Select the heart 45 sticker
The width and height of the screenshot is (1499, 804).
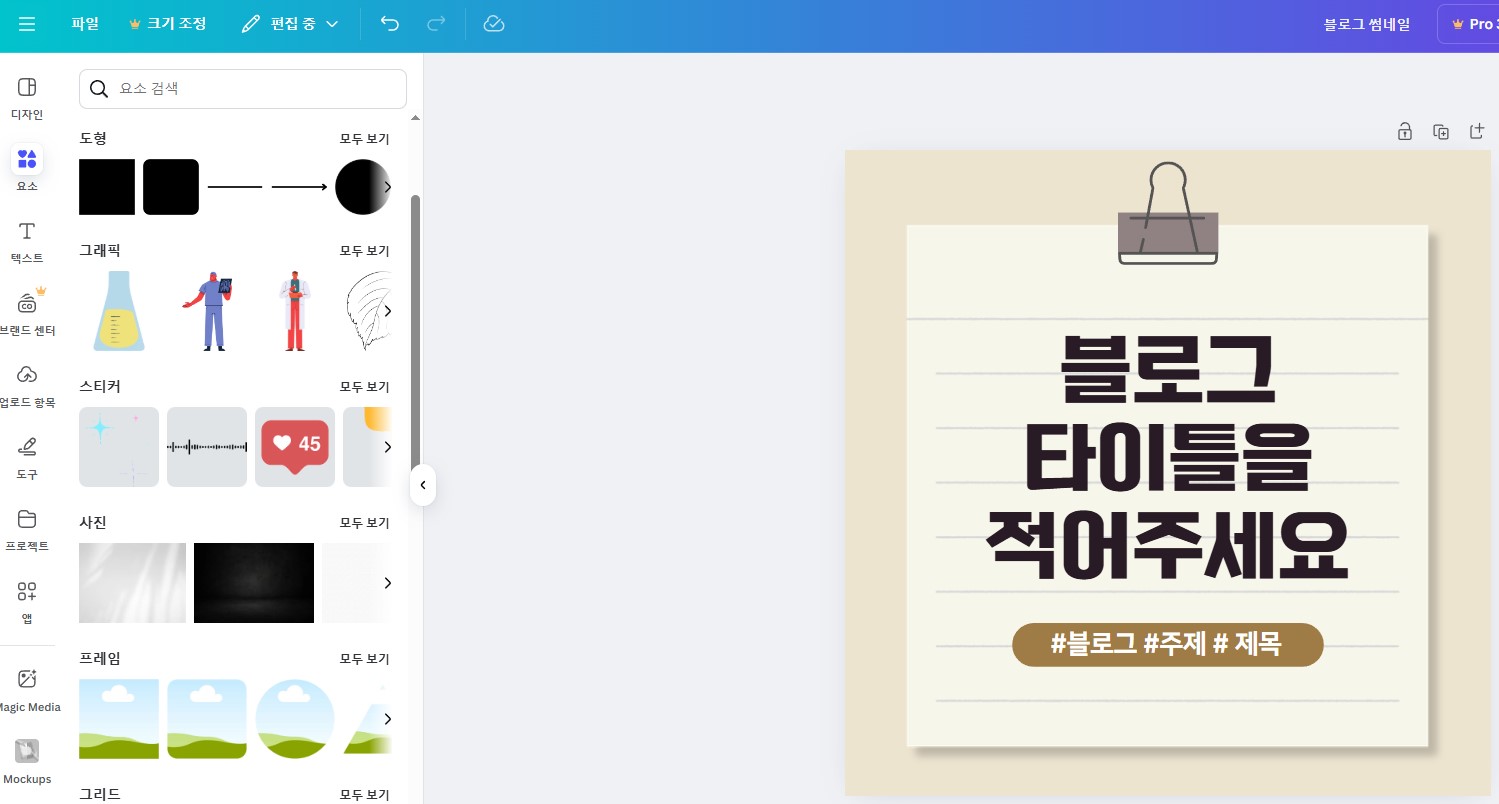click(x=295, y=447)
